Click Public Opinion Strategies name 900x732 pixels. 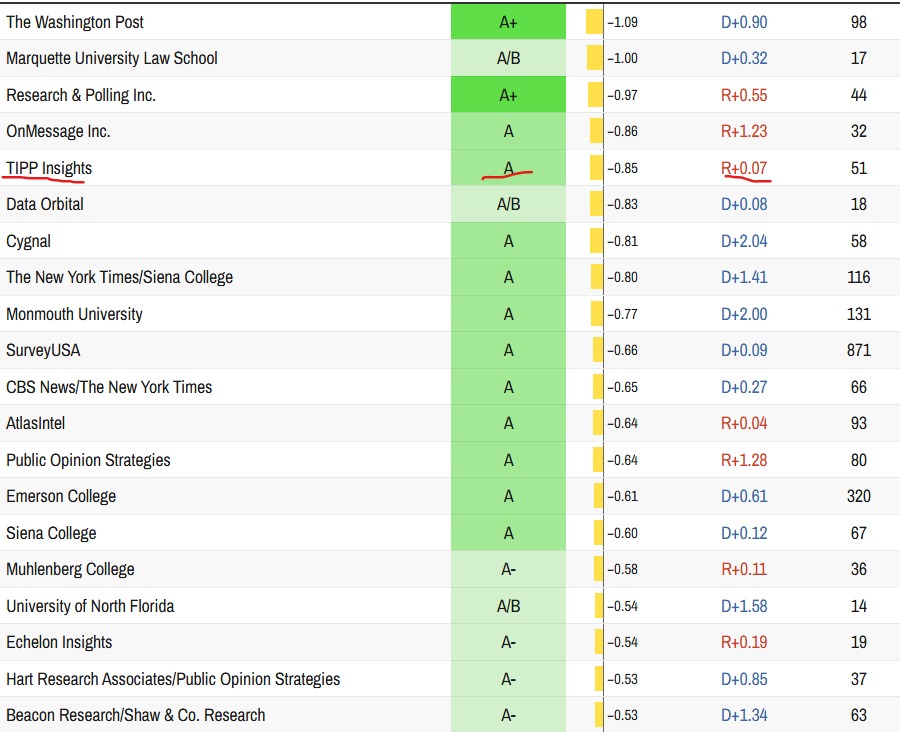88,459
